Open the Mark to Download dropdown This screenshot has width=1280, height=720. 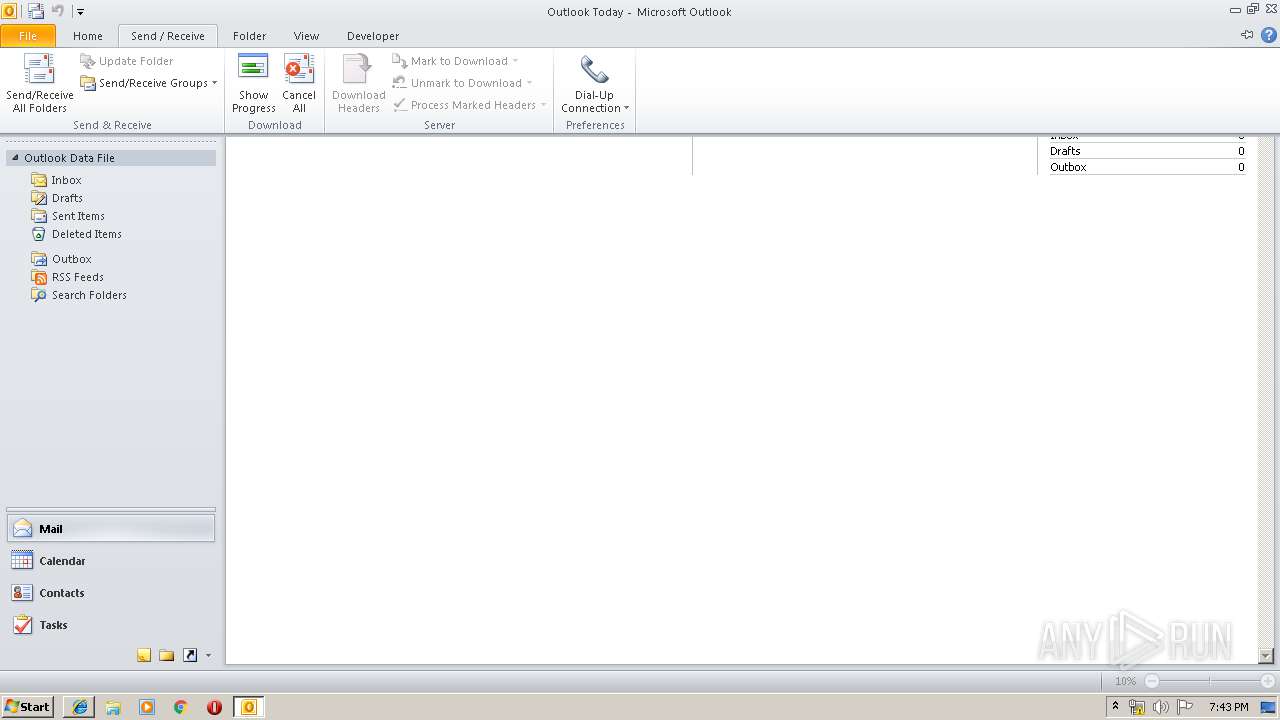pyautogui.click(x=455, y=61)
